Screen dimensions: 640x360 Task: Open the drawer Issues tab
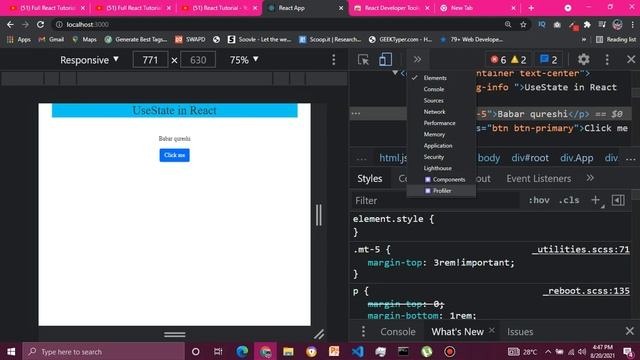[x=520, y=332]
